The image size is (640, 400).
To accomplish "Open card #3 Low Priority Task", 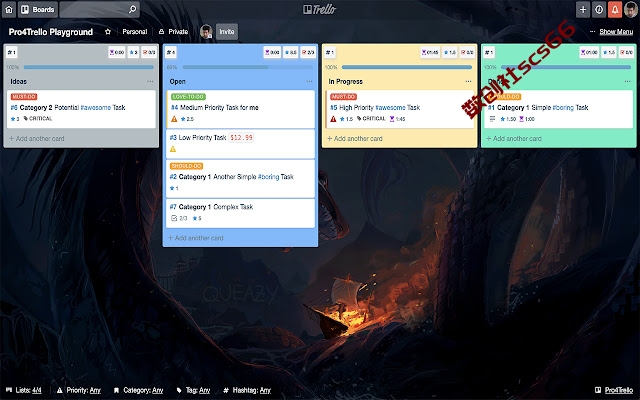I will (240, 144).
